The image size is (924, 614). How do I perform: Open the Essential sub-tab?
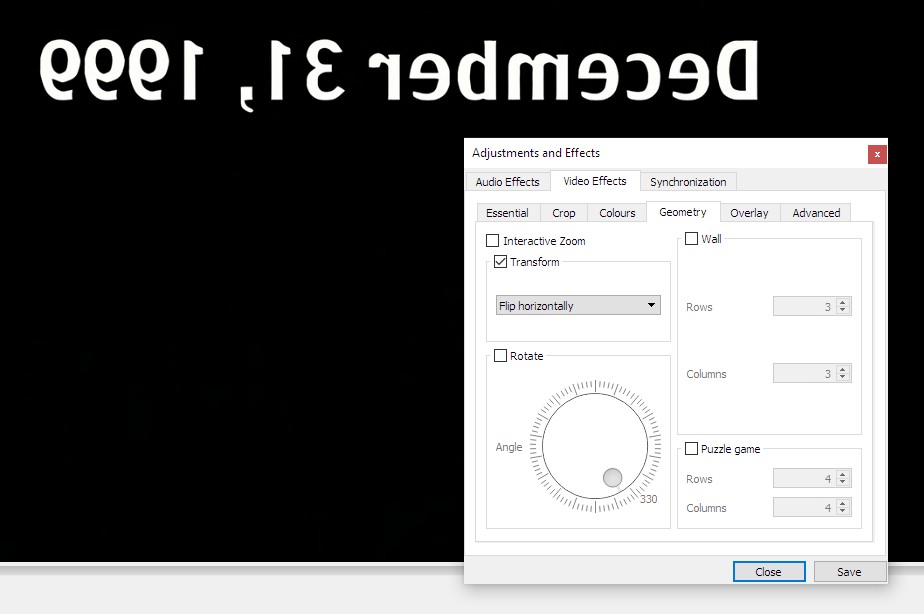pos(507,213)
